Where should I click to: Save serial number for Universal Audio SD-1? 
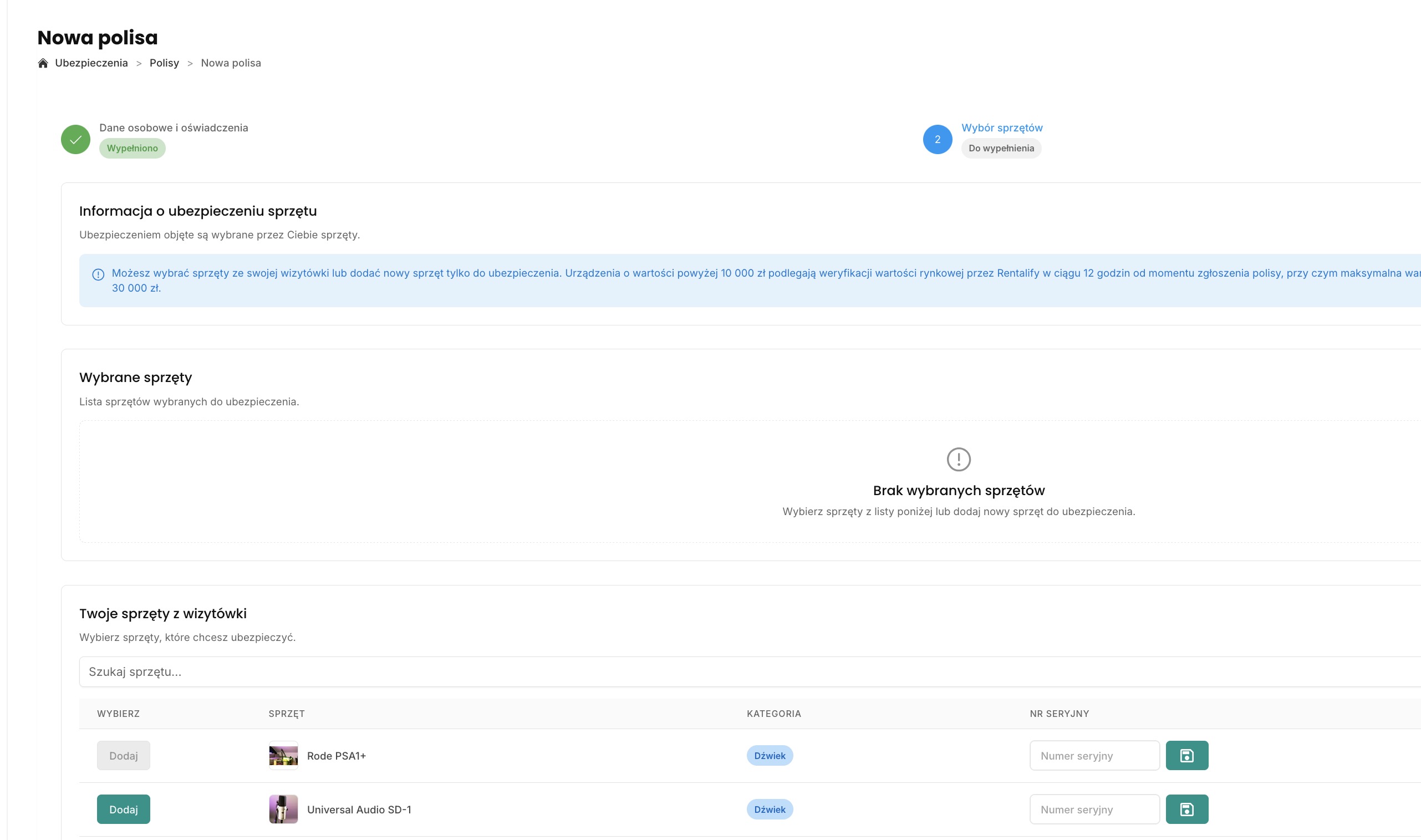1186,809
